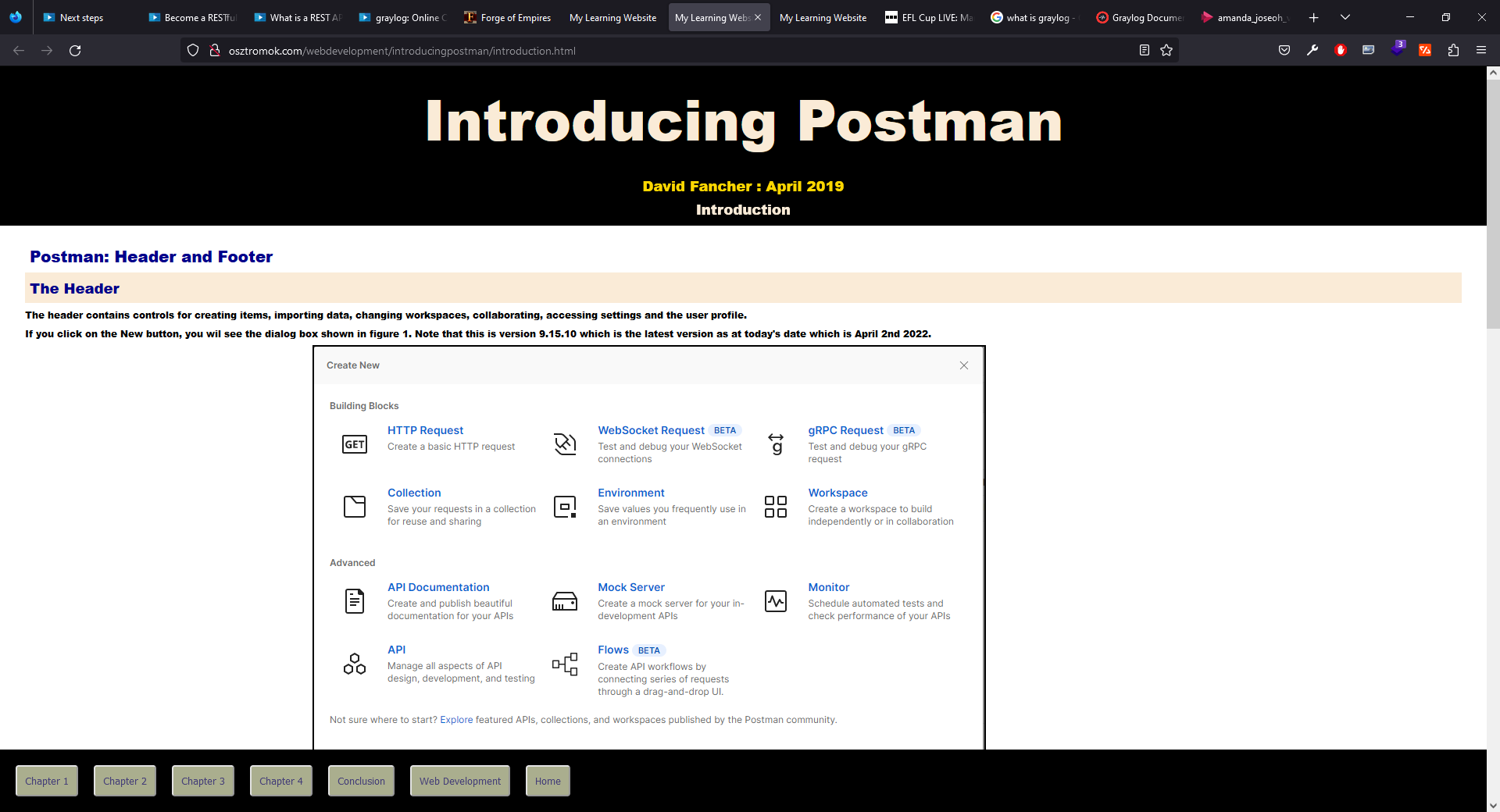This screenshot has height=812, width=1500.
Task: Switch to the Become a RESTful tab
Action: 193,17
